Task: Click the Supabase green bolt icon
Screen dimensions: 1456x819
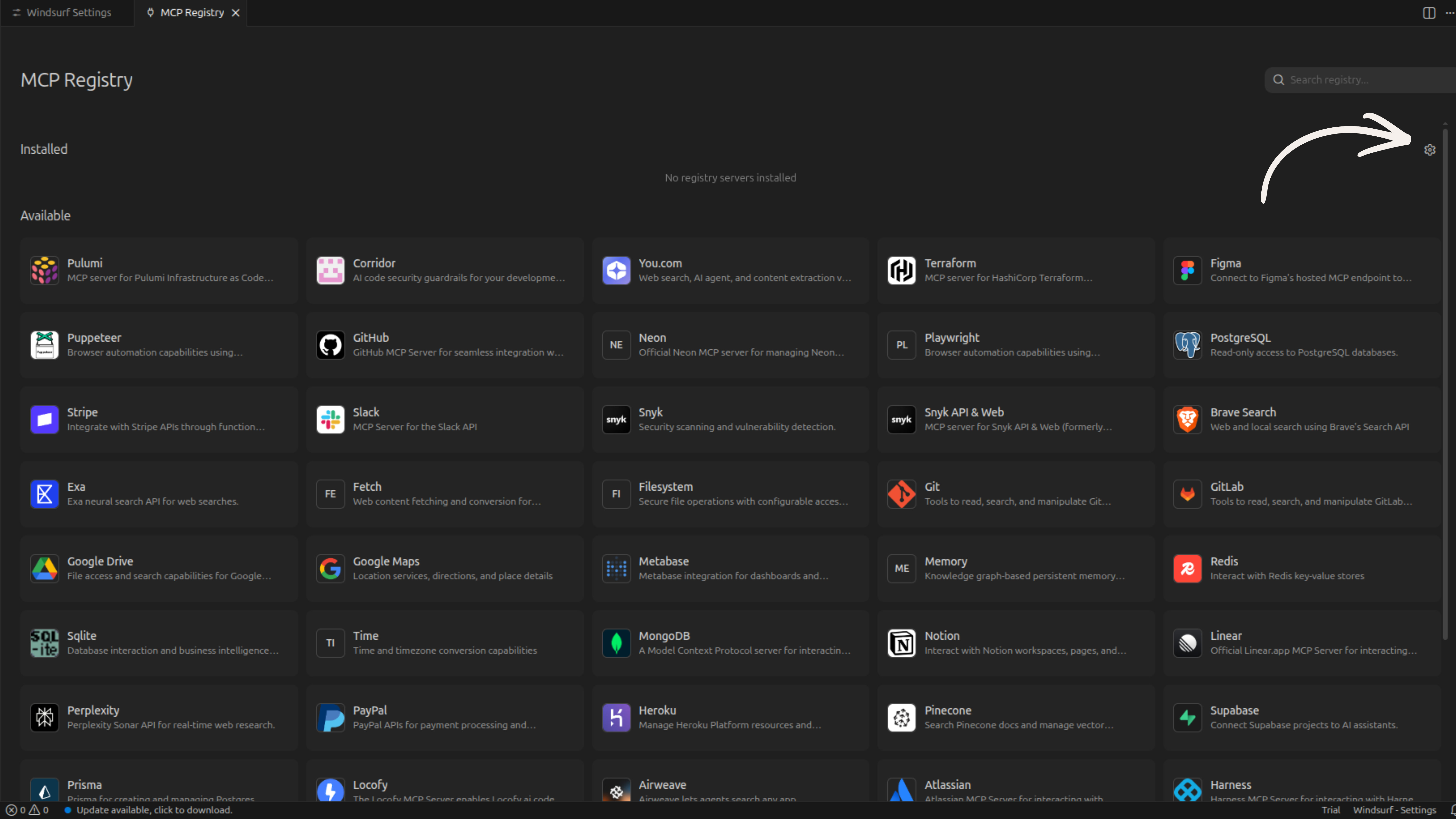Action: click(x=1188, y=718)
